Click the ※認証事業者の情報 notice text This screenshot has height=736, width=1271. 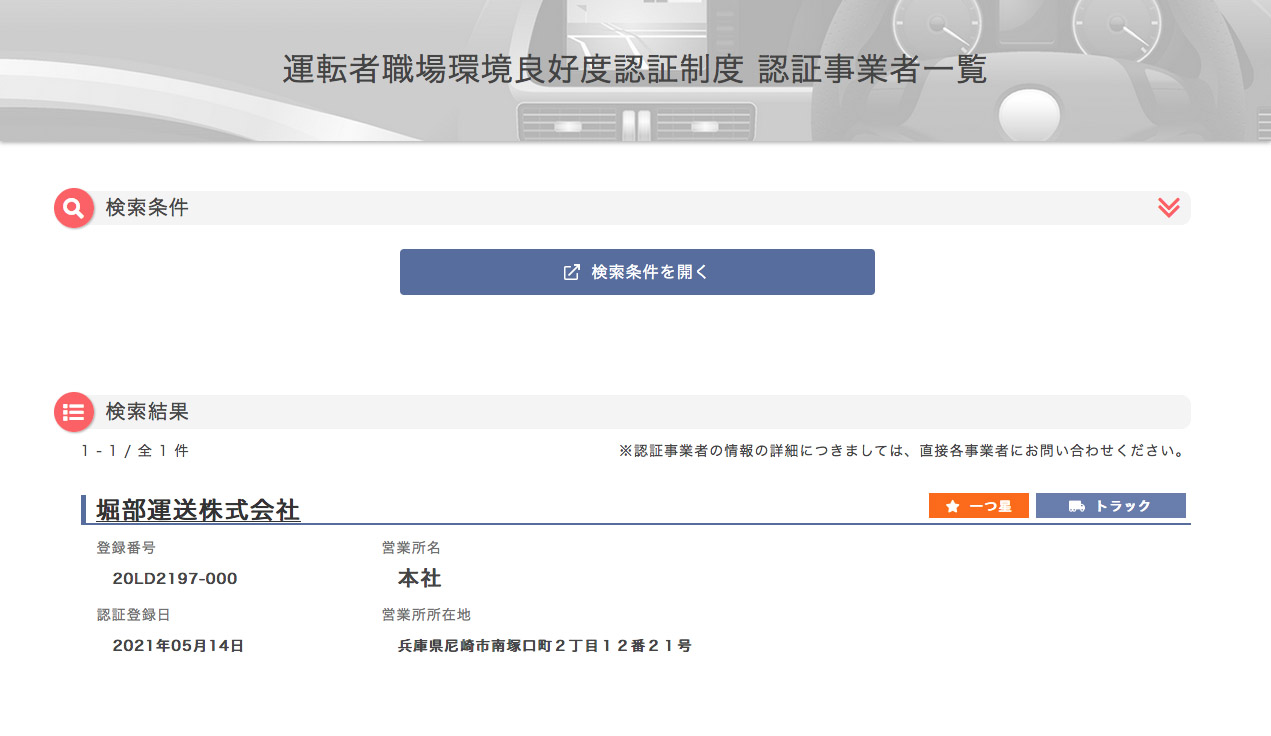pos(903,451)
